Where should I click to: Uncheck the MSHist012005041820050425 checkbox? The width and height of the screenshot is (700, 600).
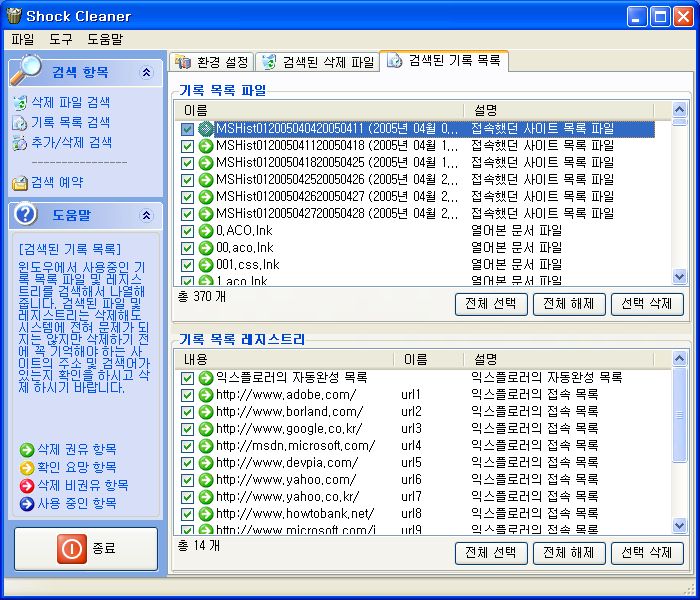point(187,163)
